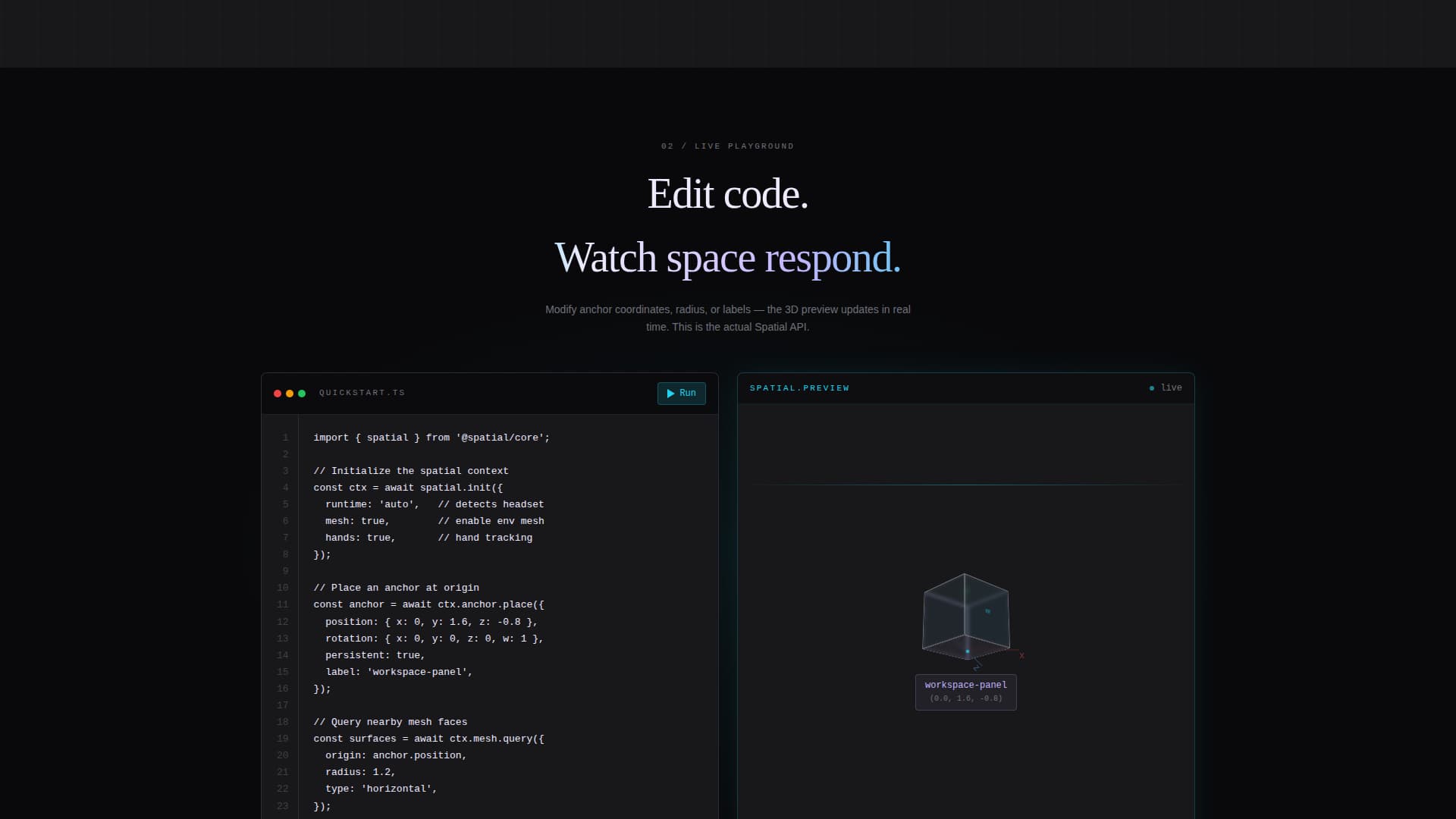Click the 'Initialize the spatial context' comment
This screenshot has width=1456, height=819.
pyautogui.click(x=411, y=471)
